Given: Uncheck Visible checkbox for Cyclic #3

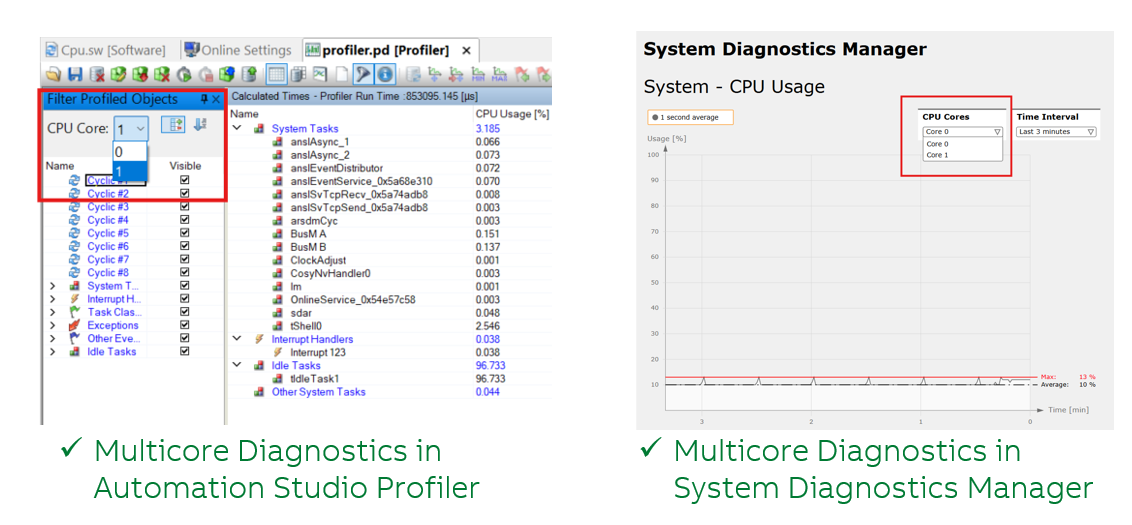Looking at the screenshot, I should [184, 207].
